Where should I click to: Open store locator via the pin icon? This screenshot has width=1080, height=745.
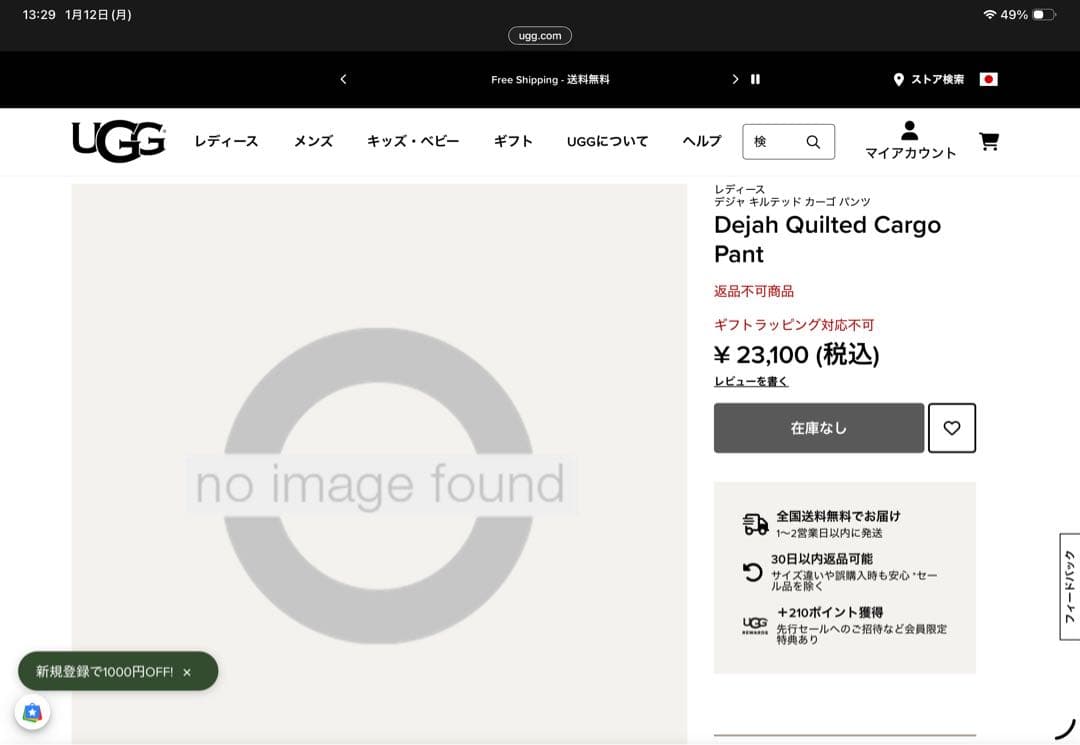pyautogui.click(x=899, y=79)
